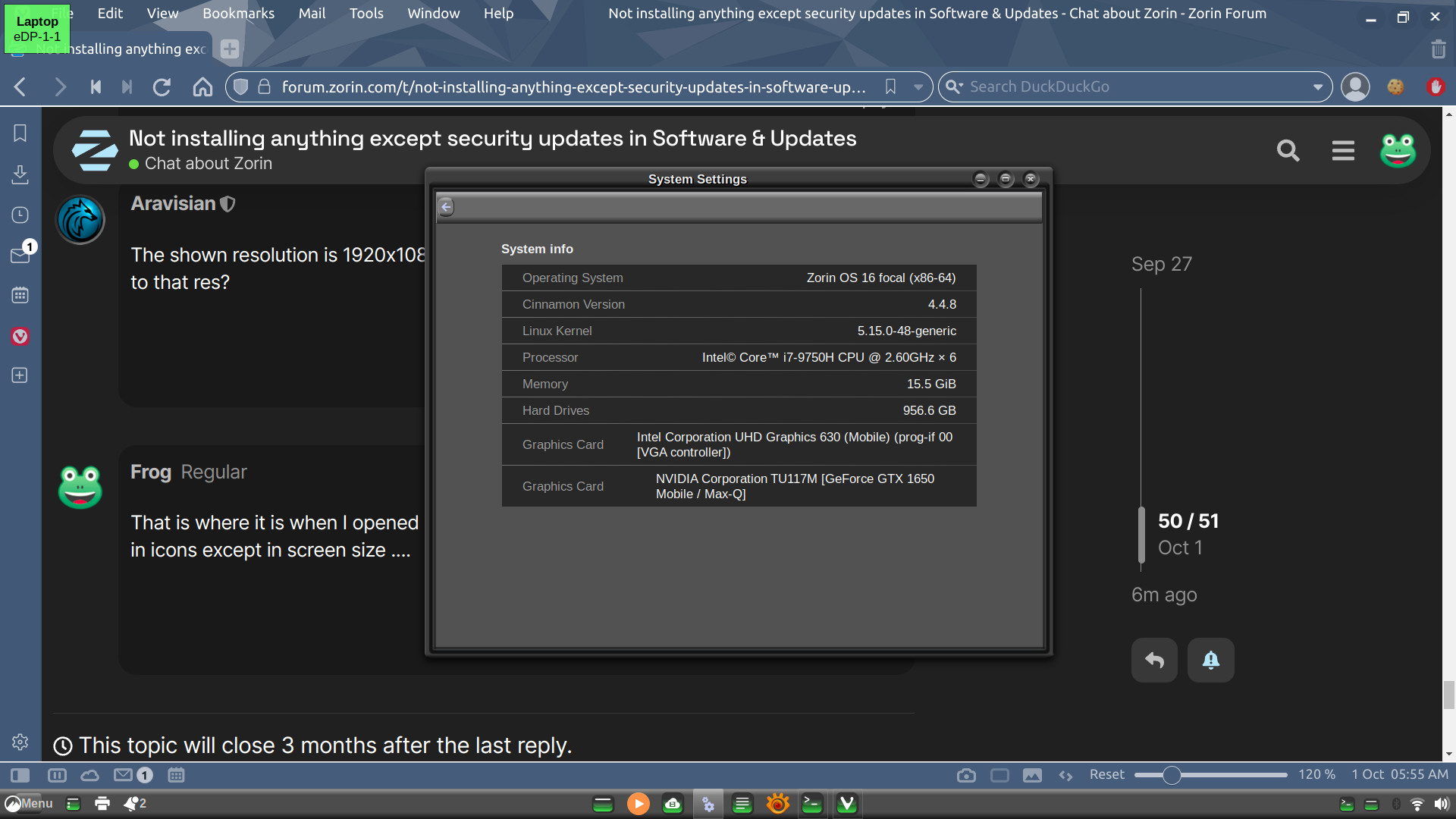
Task: Go back in System Settings window
Action: tap(447, 207)
